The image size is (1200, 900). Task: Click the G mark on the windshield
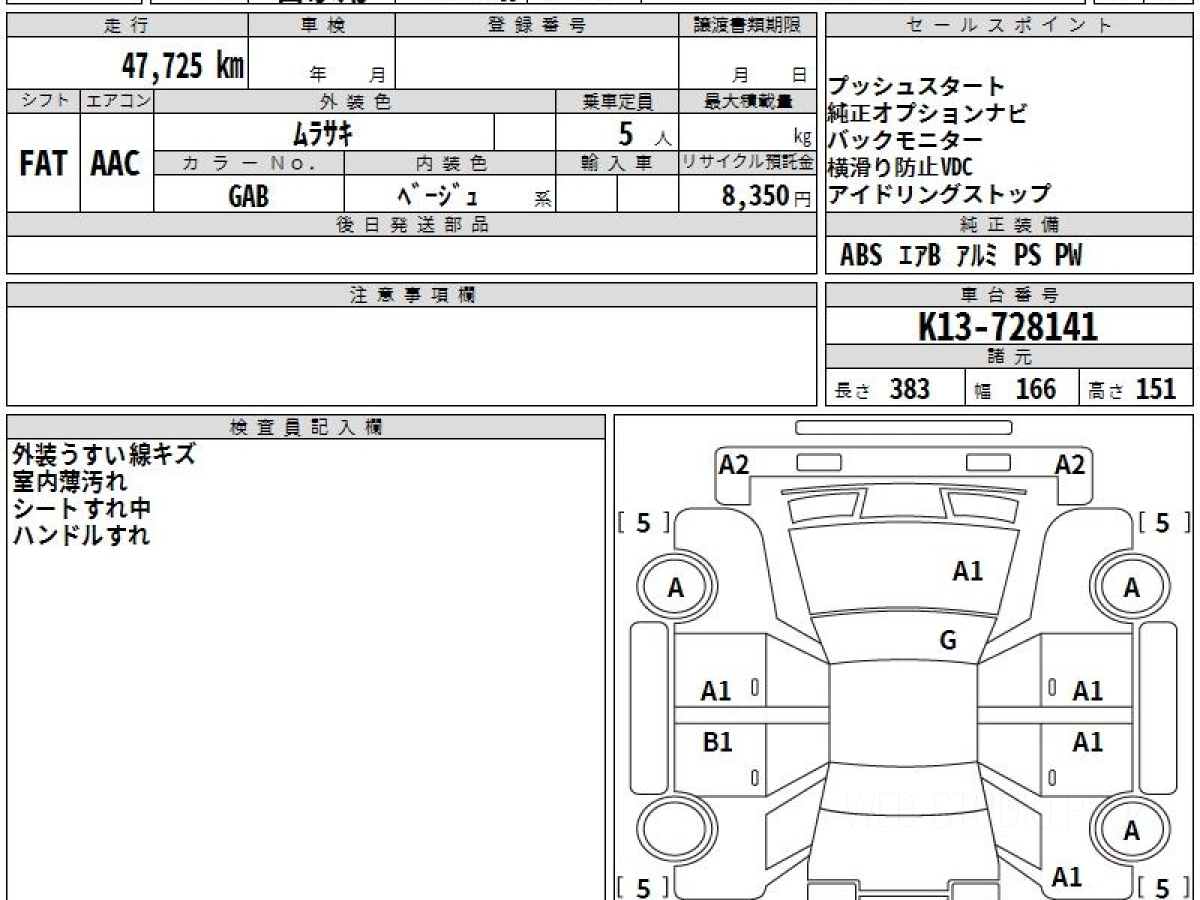click(x=948, y=641)
